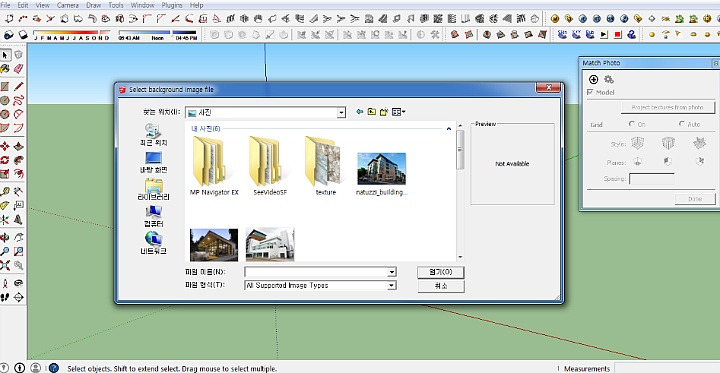Viewport: 720px width, 373px height.
Task: Click the help question mark in status bar
Action: 54,368
